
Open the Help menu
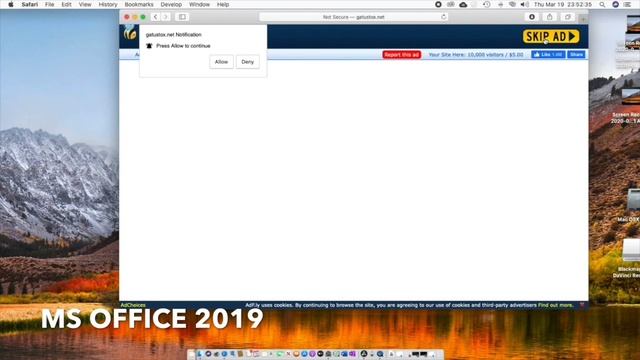click(x=223, y=4)
